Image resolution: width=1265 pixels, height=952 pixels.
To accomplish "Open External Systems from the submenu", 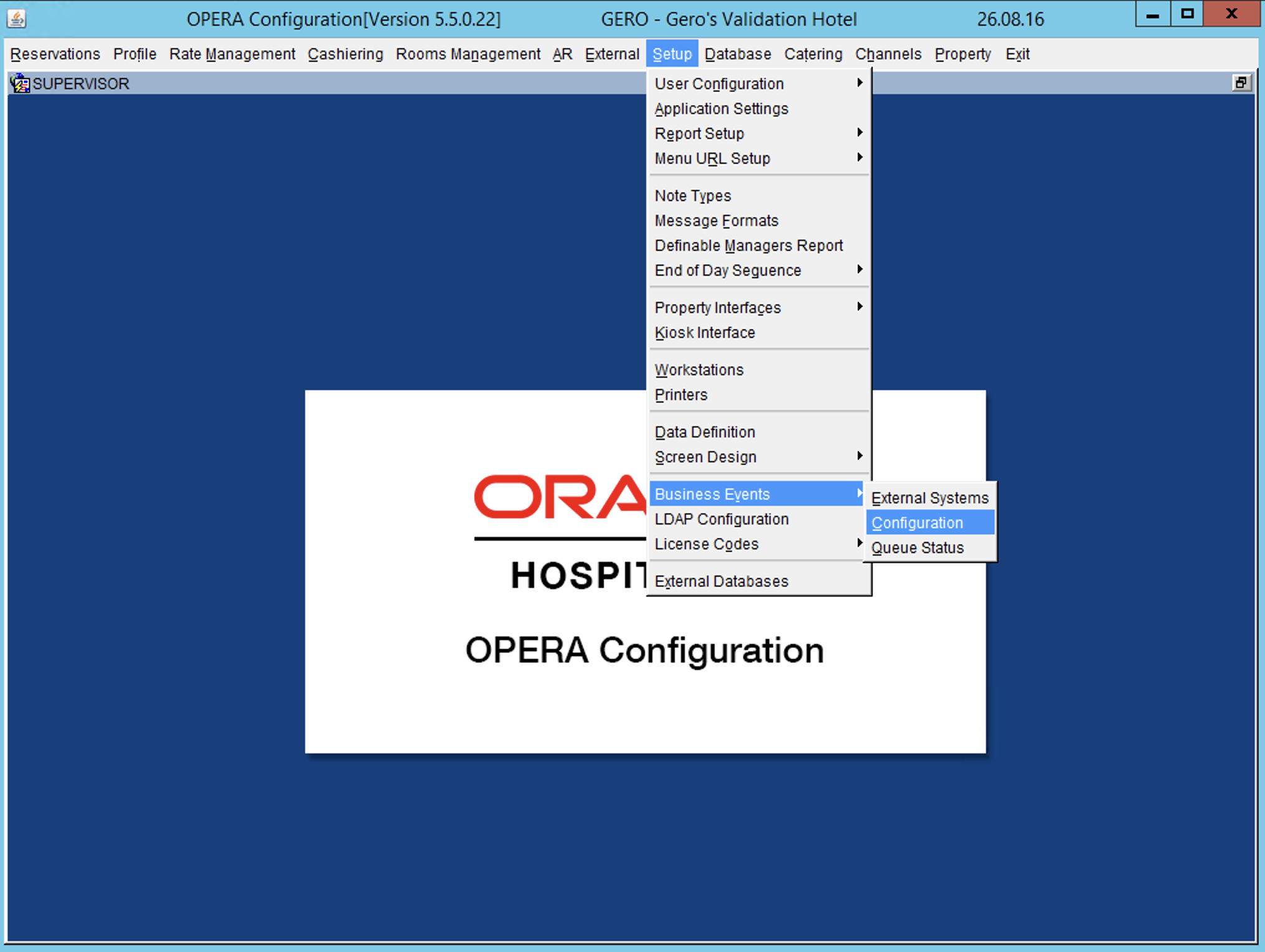I will click(x=929, y=498).
